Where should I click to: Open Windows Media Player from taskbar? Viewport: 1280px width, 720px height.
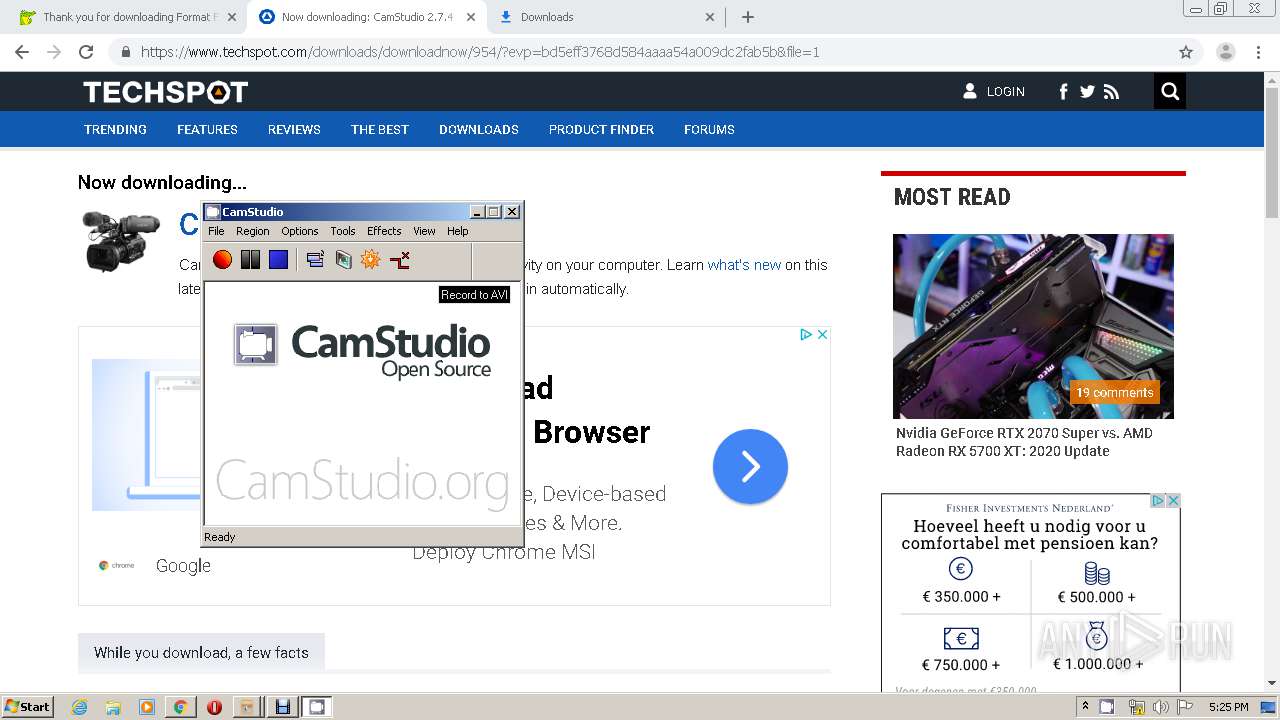(x=147, y=707)
